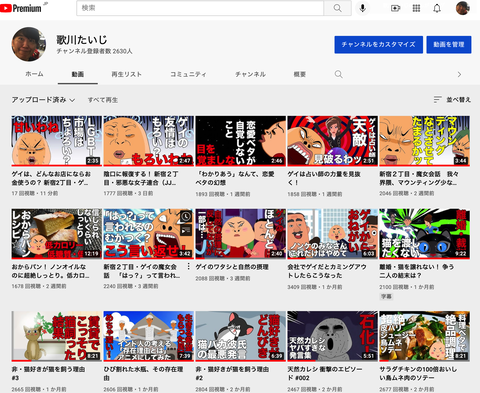This screenshot has height=393, width=480.
Task: Click the 動画を管理 button
Action: [x=449, y=44]
